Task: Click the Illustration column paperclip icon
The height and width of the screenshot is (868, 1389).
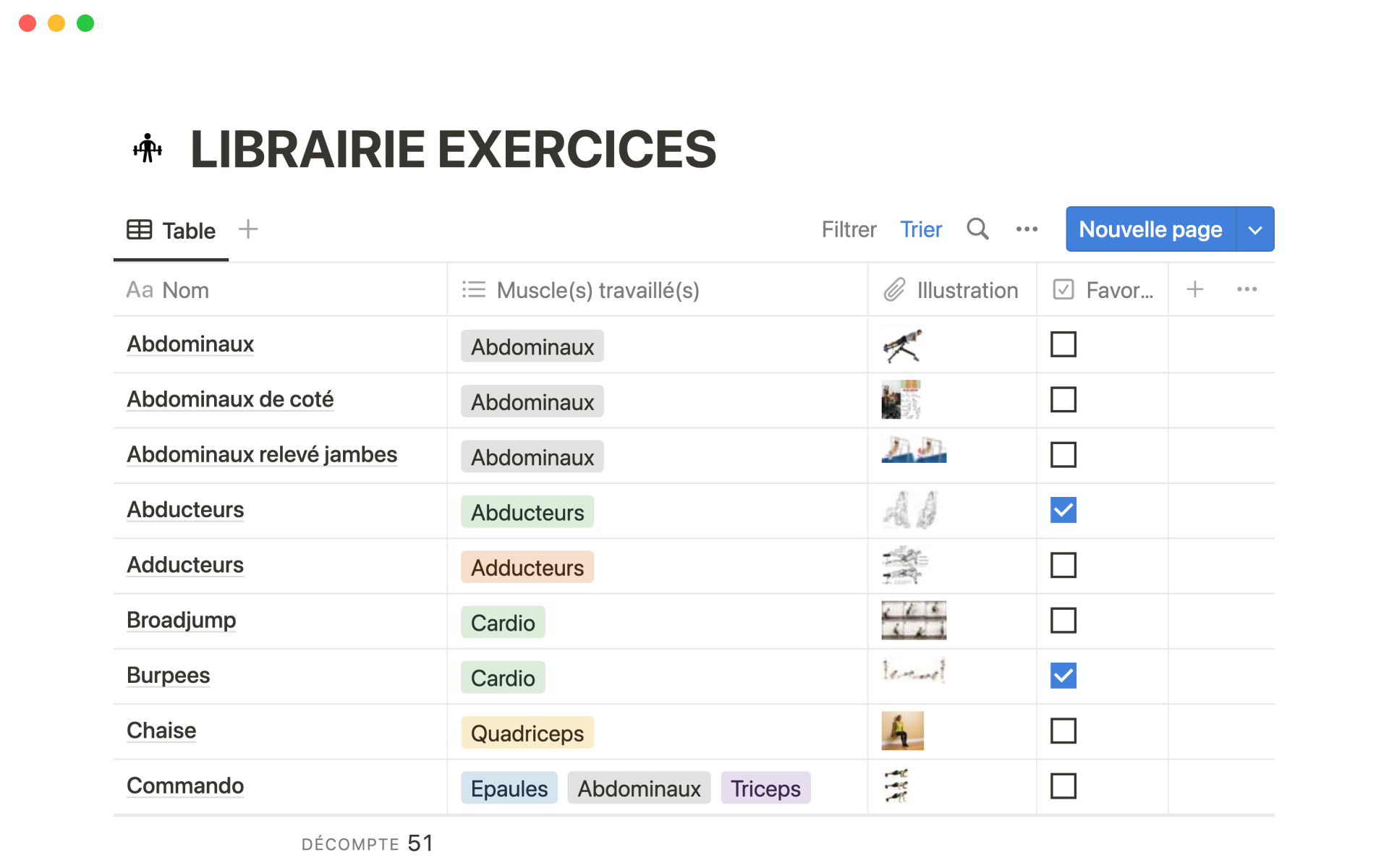Action: 894,290
